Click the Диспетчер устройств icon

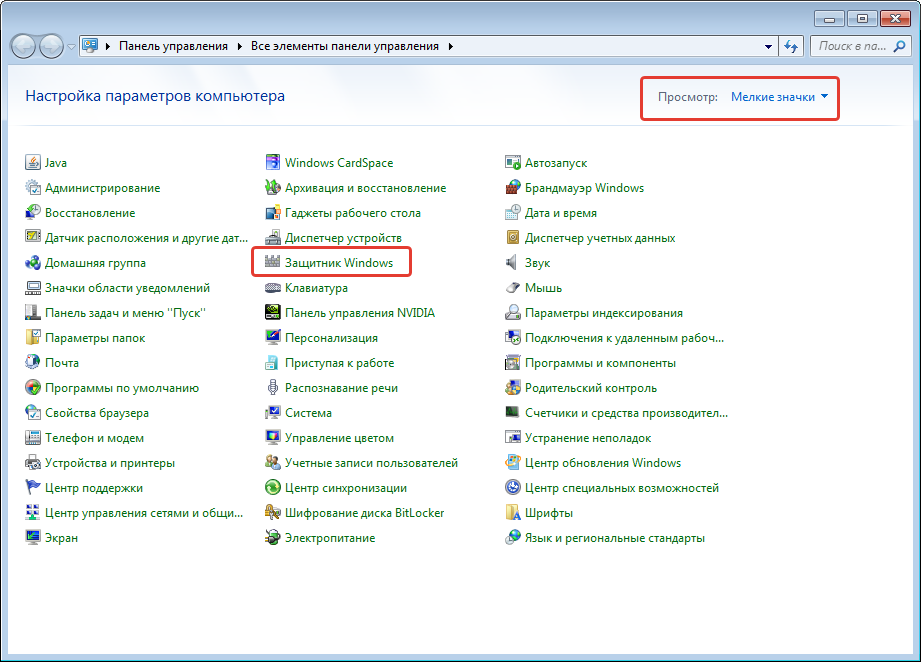tap(273, 238)
